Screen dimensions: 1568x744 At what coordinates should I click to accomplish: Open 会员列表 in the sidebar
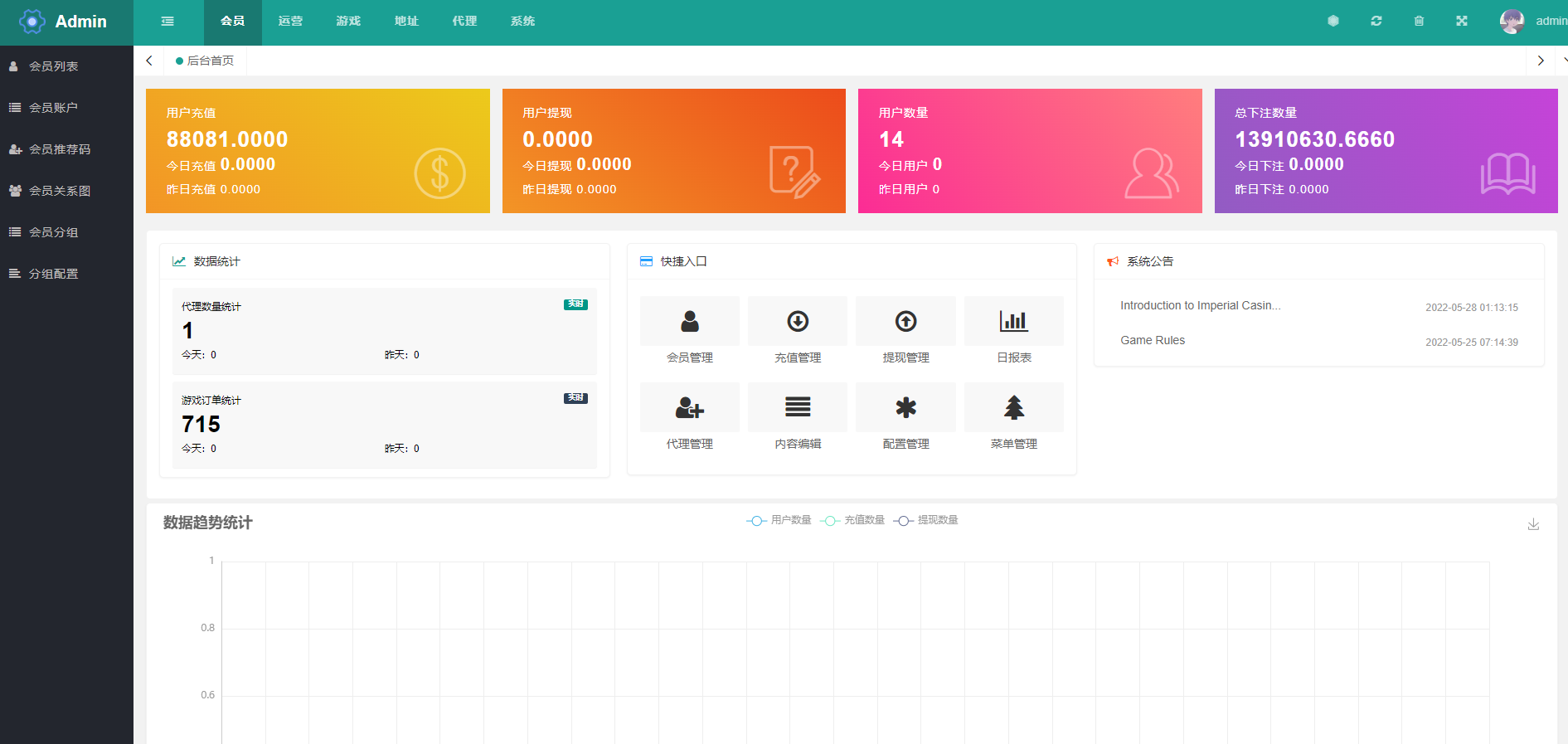tap(66, 66)
